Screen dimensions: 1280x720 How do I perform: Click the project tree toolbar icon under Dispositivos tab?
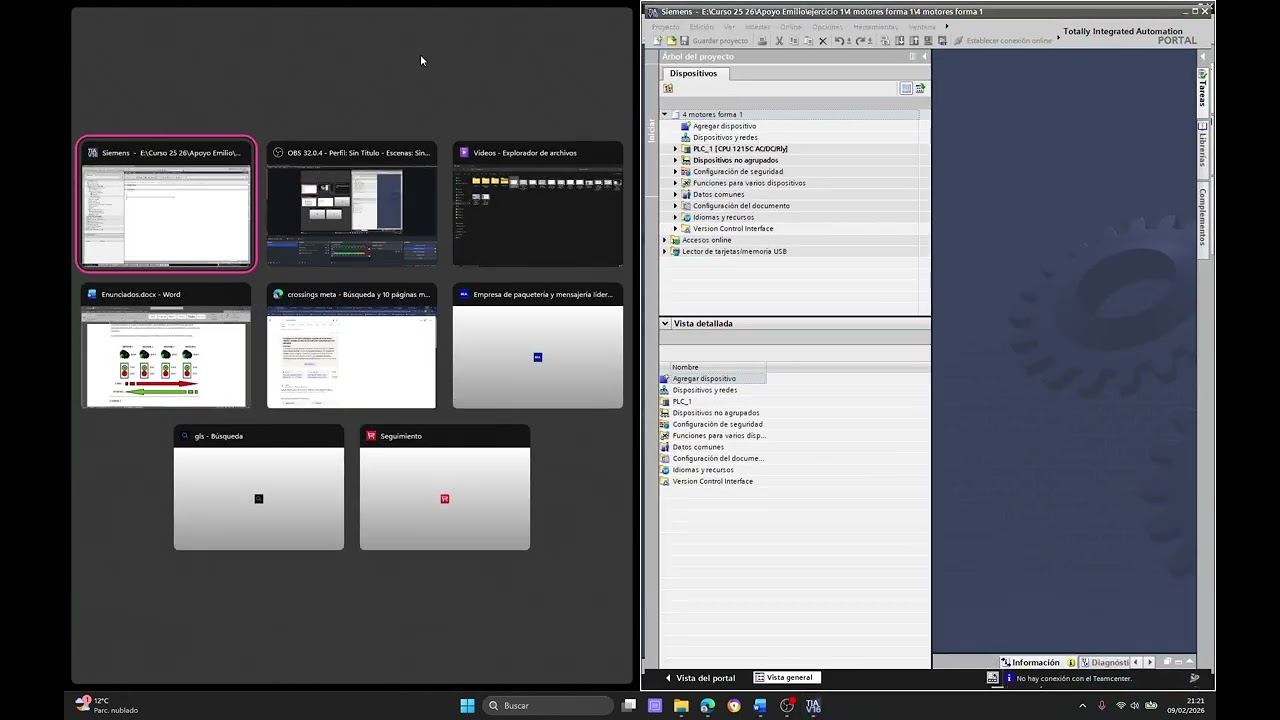click(668, 88)
